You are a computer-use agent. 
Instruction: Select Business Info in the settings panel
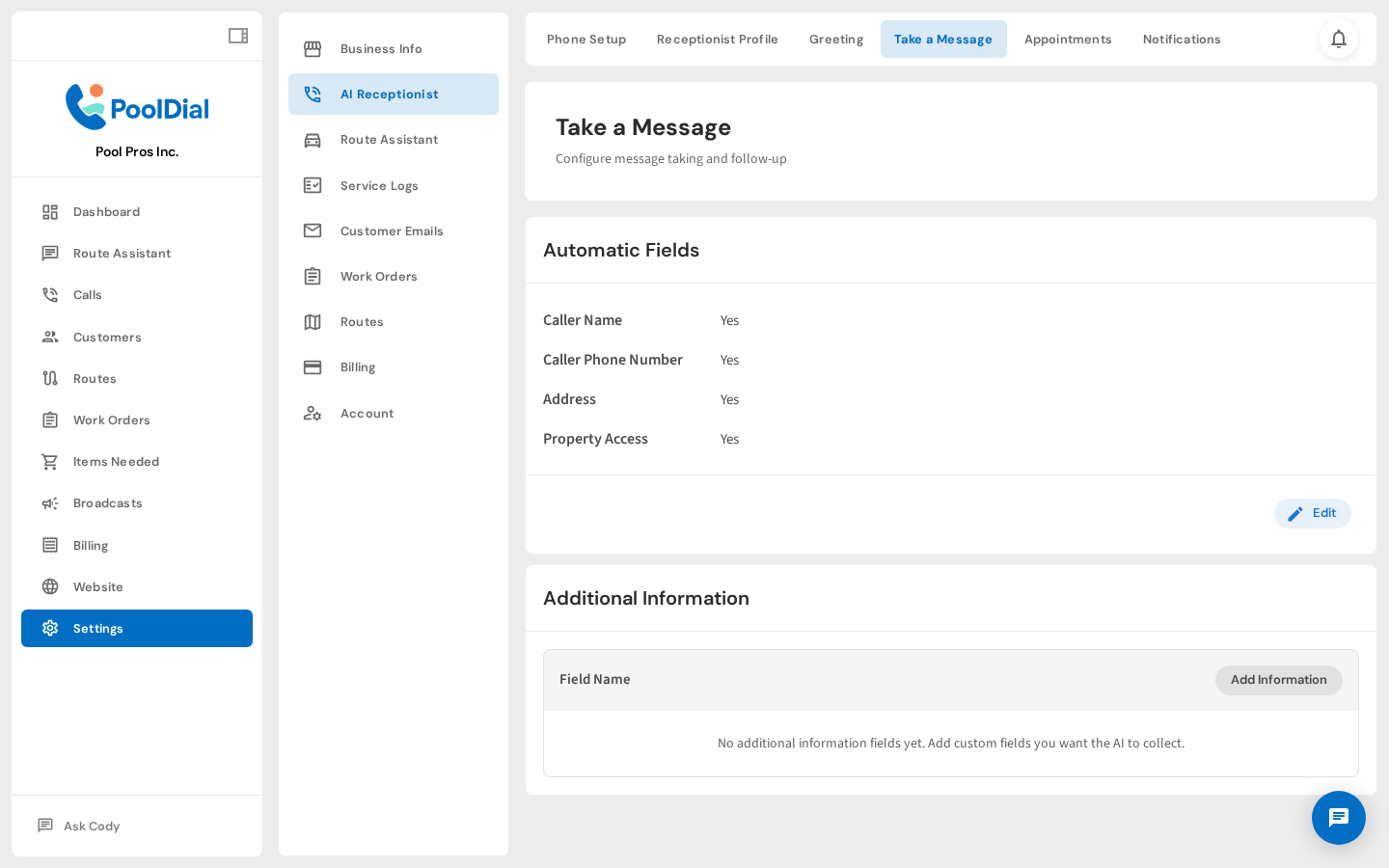pyautogui.click(x=380, y=48)
